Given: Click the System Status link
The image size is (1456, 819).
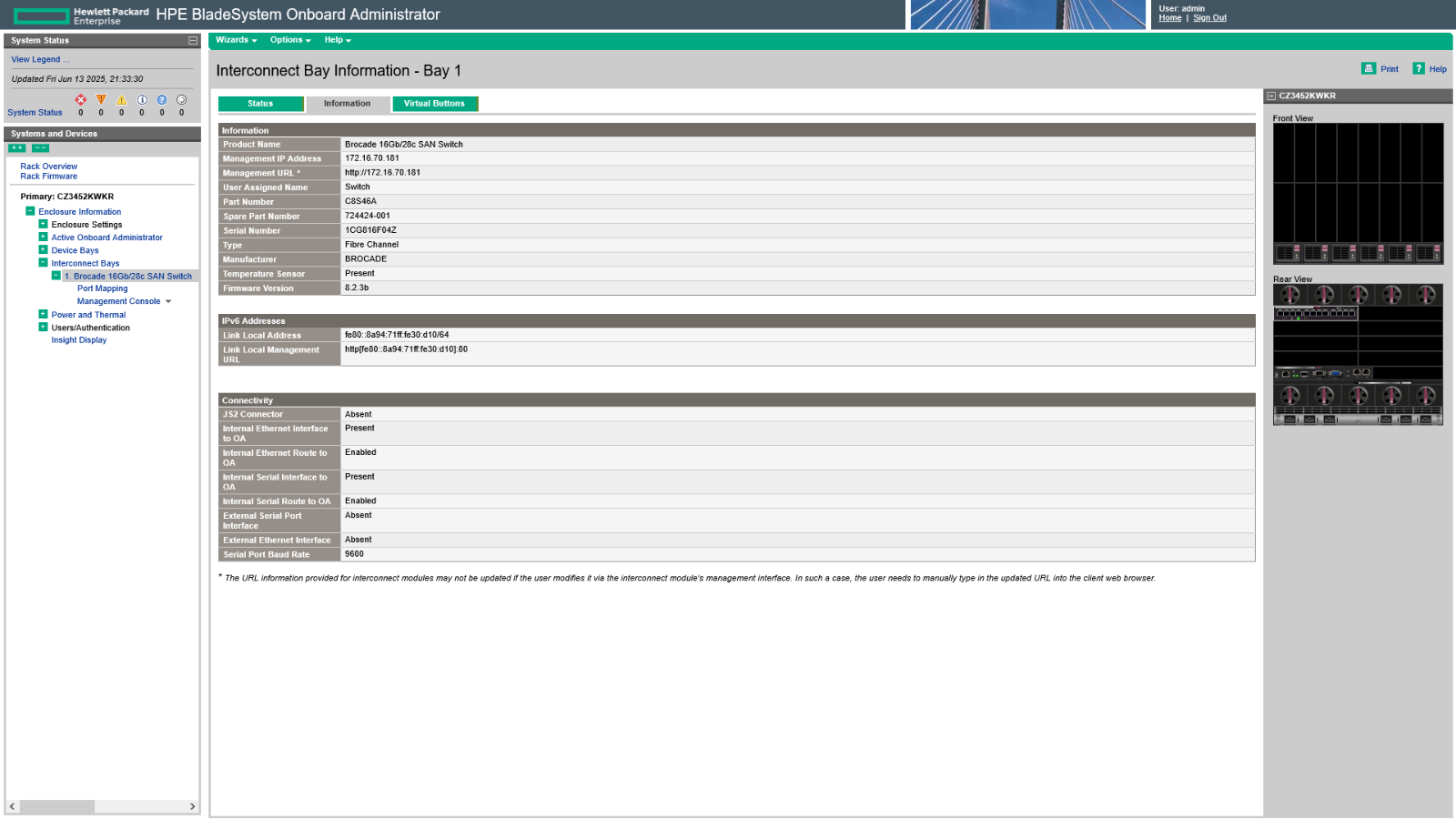Looking at the screenshot, I should coord(35,113).
